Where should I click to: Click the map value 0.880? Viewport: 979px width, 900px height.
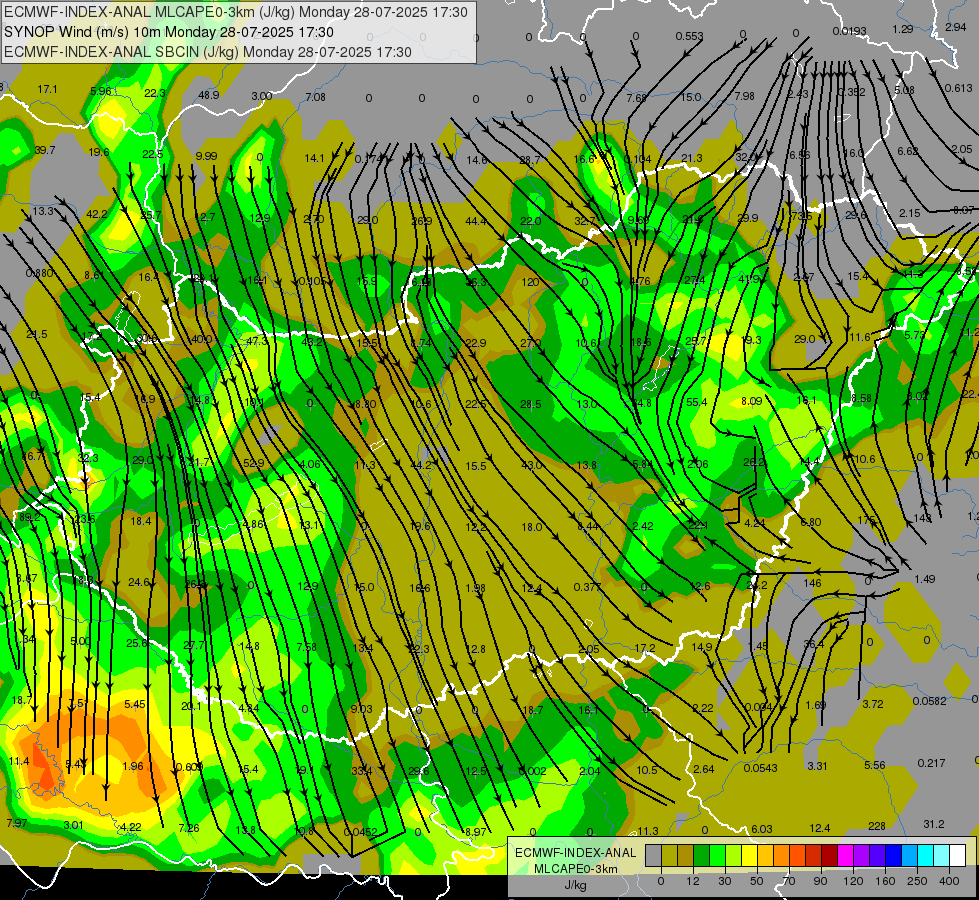pos(39,273)
